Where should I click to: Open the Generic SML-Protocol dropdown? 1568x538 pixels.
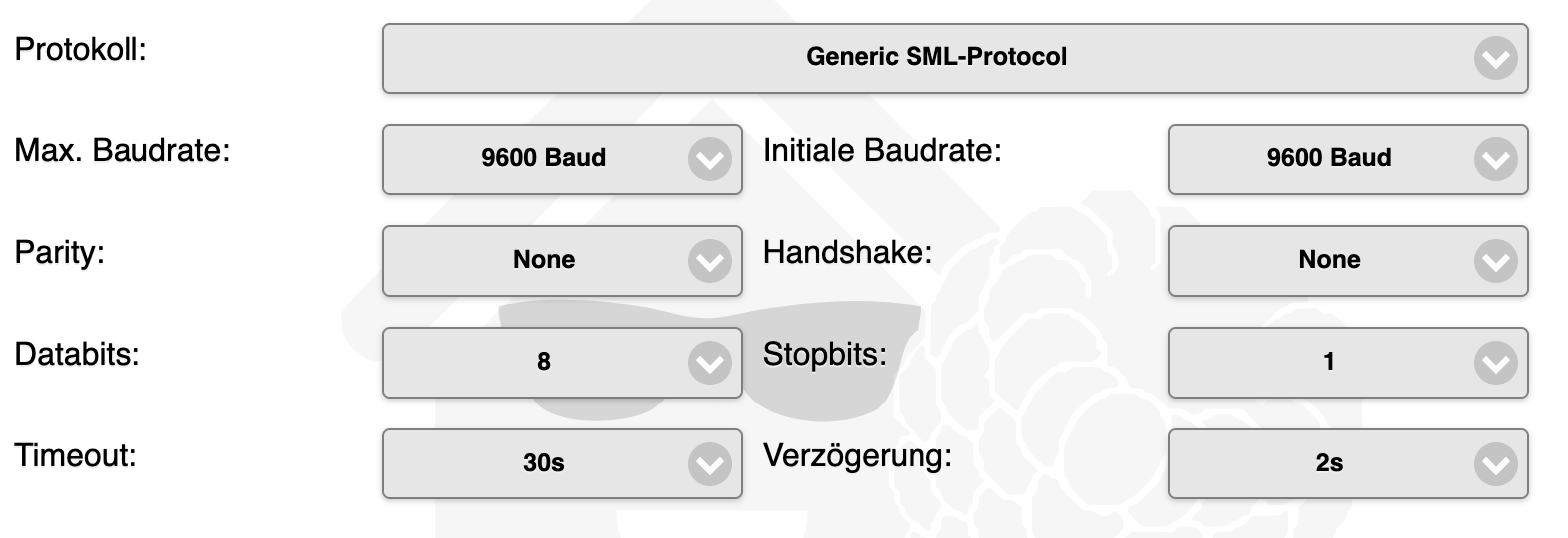tap(934, 58)
